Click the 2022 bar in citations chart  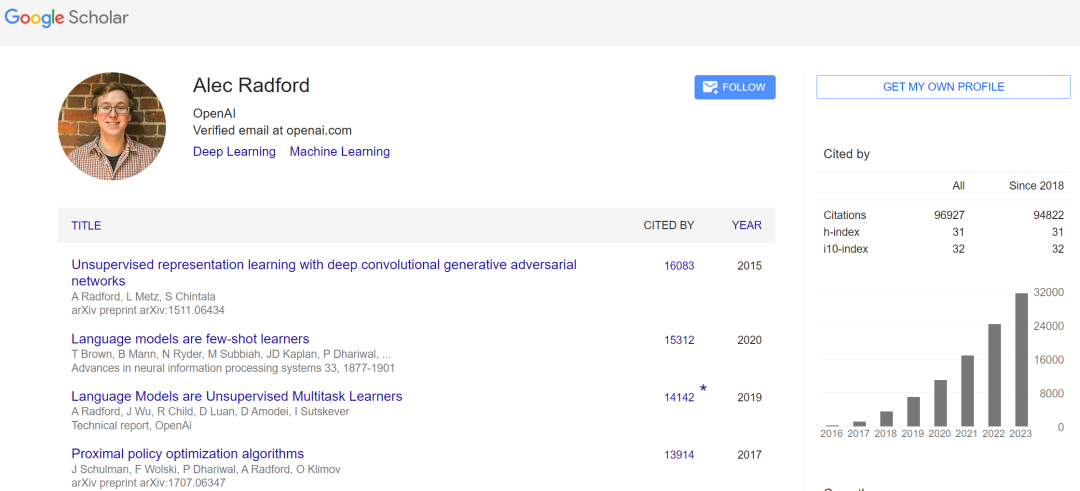coord(995,375)
